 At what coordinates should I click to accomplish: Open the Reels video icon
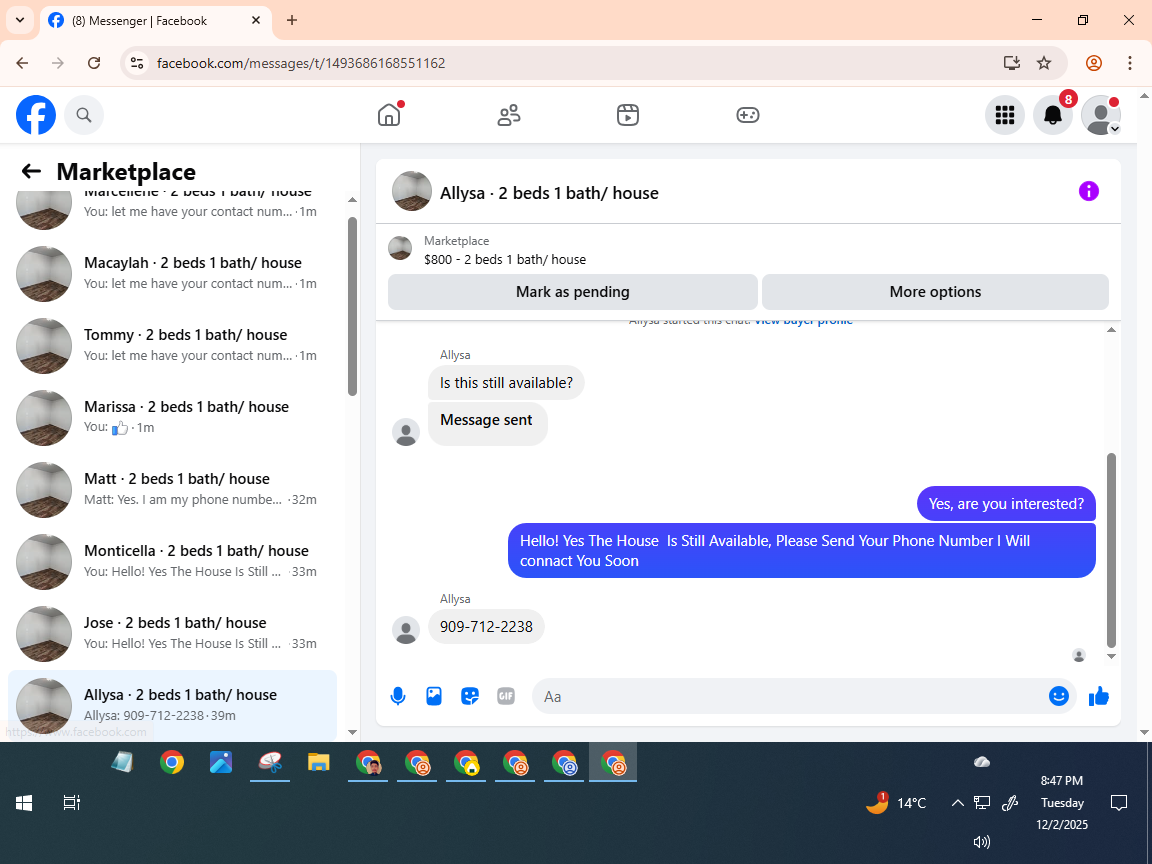[x=627, y=115]
